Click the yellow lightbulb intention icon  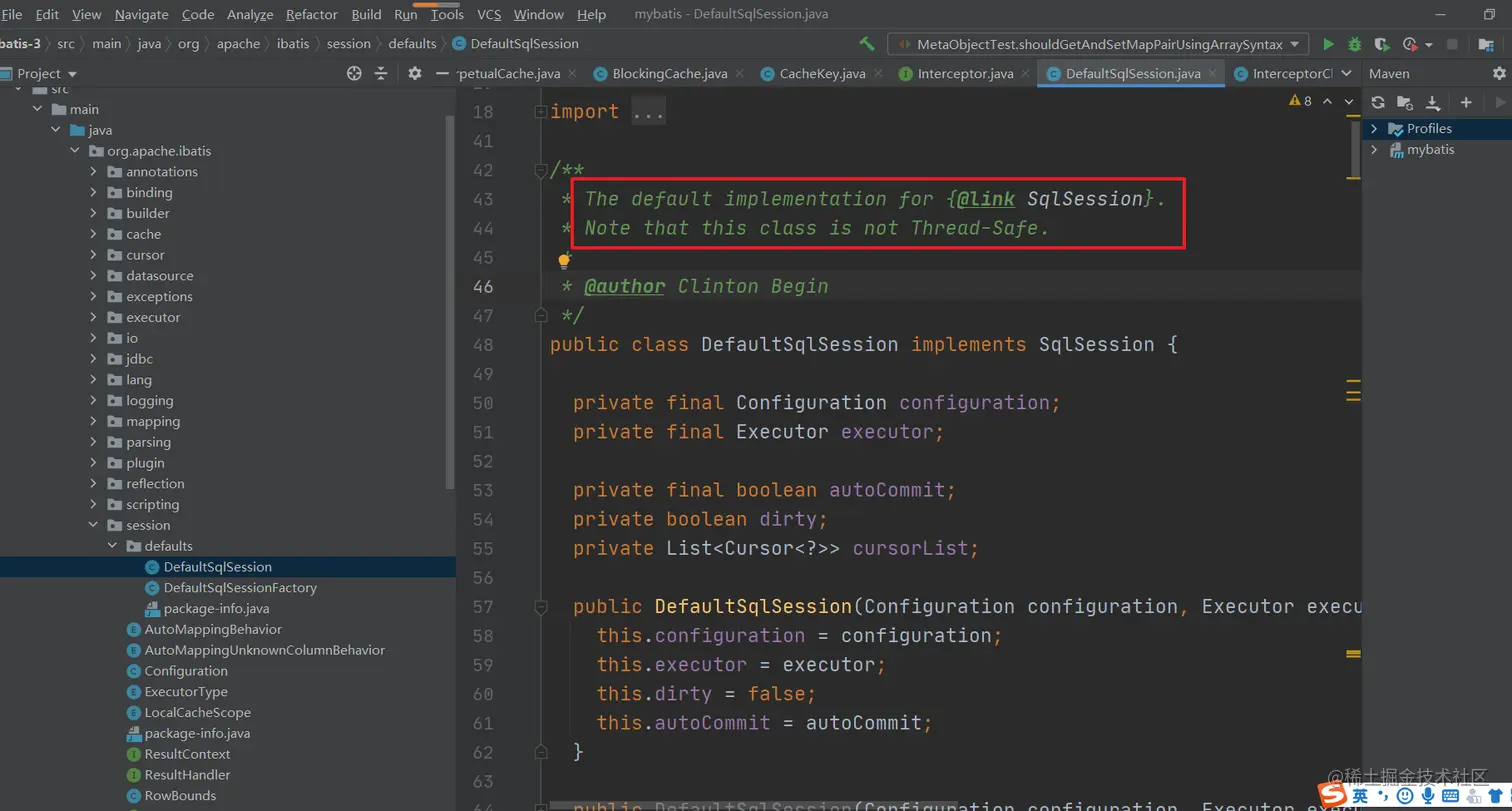point(564,261)
